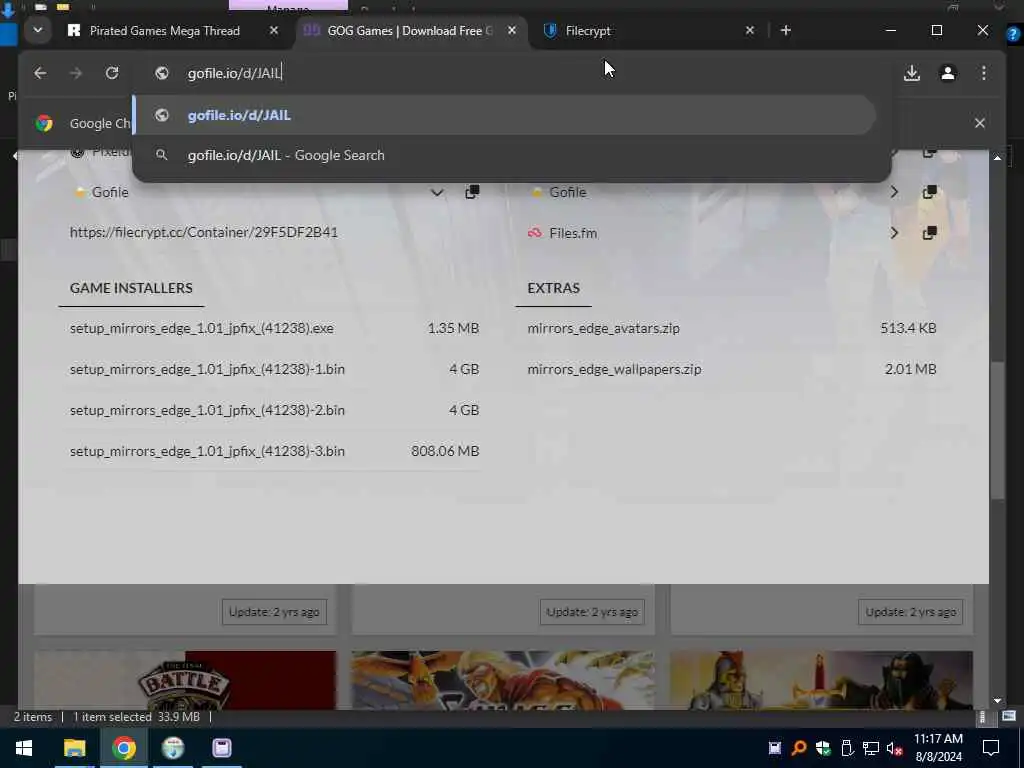Copy the right Gofile links
Viewport: 1024px width, 768px height.
pyautogui.click(x=929, y=192)
